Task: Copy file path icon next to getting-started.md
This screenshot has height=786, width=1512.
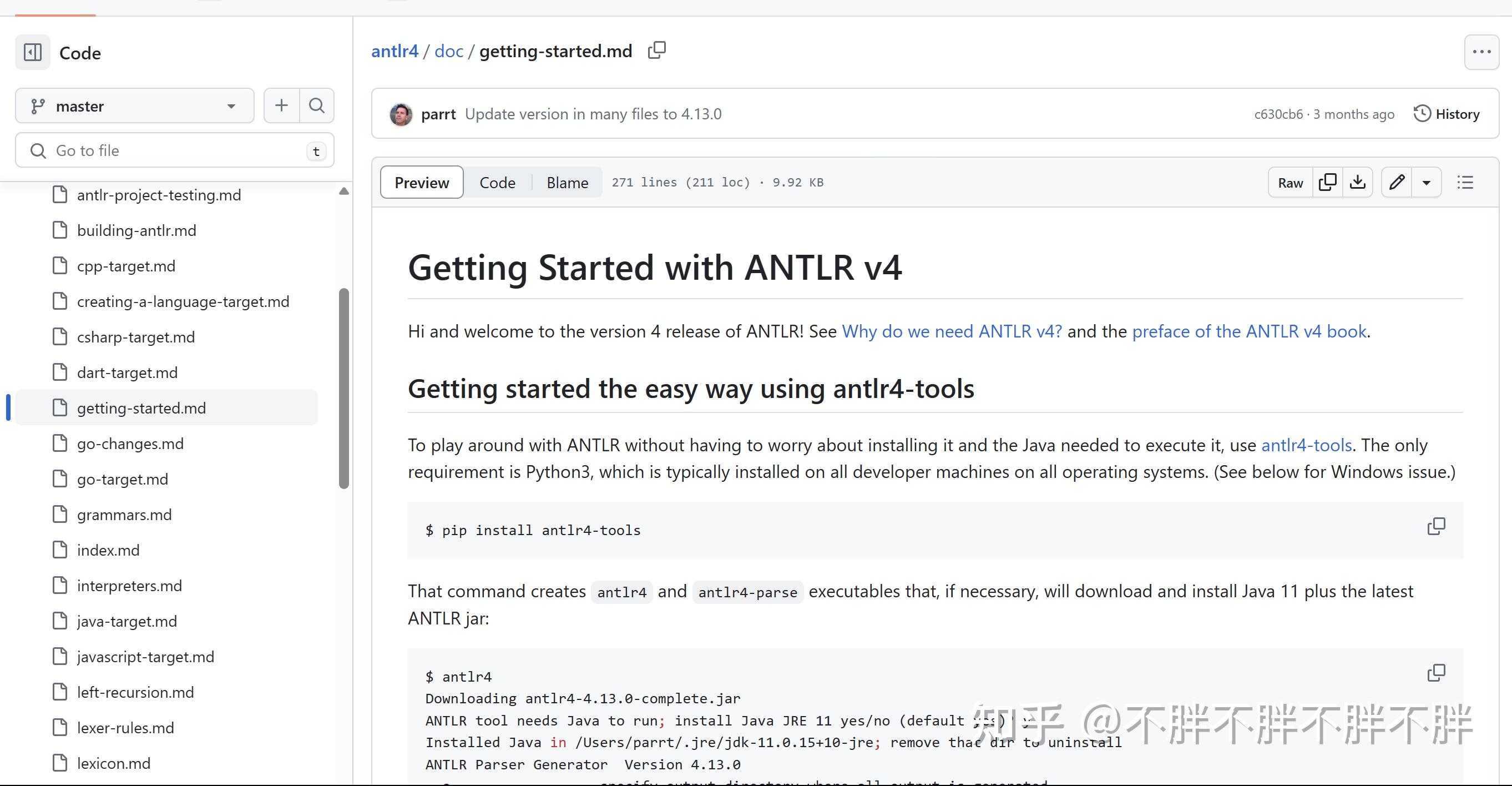Action: click(x=656, y=51)
